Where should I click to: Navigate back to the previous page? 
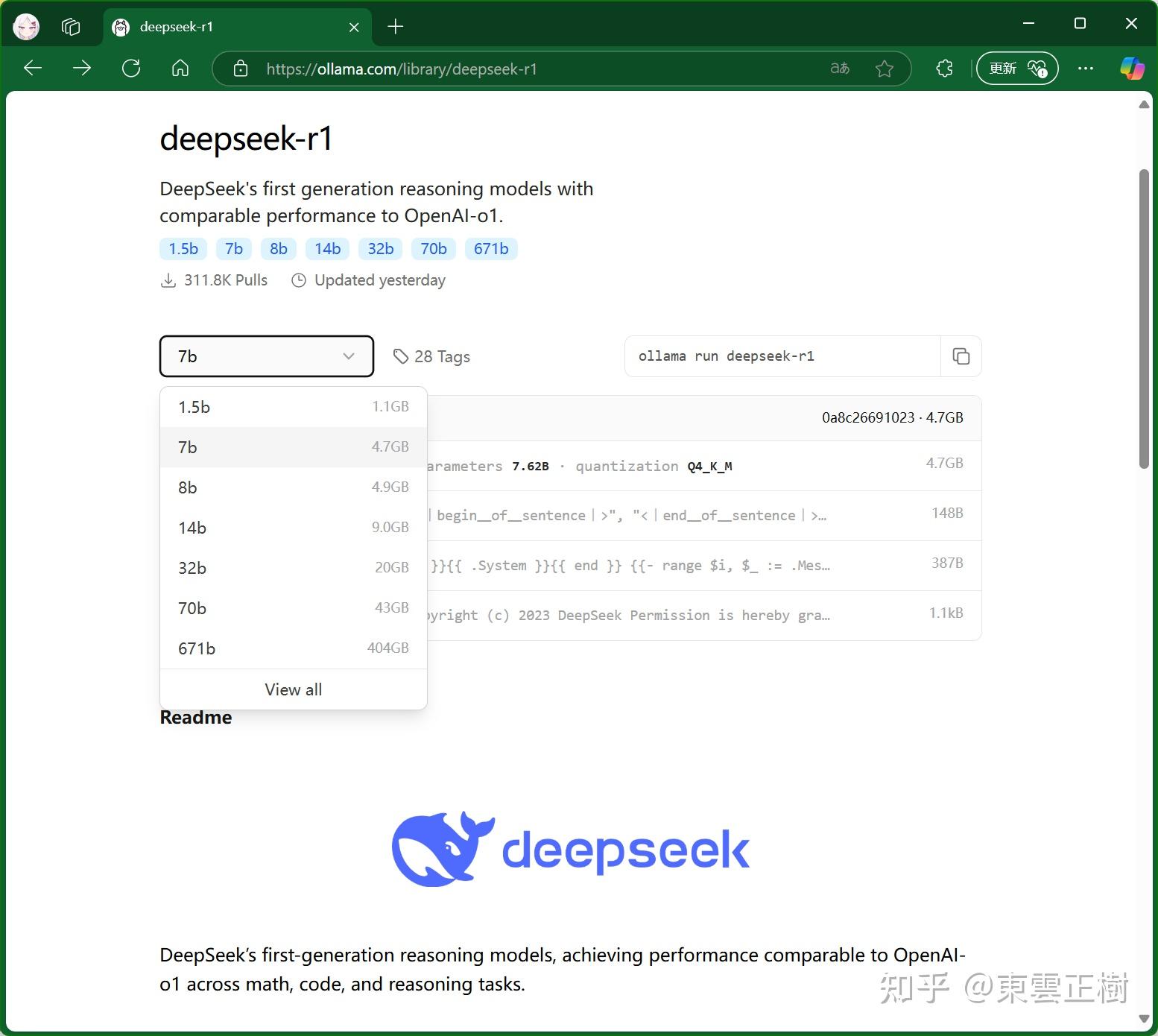click(33, 68)
